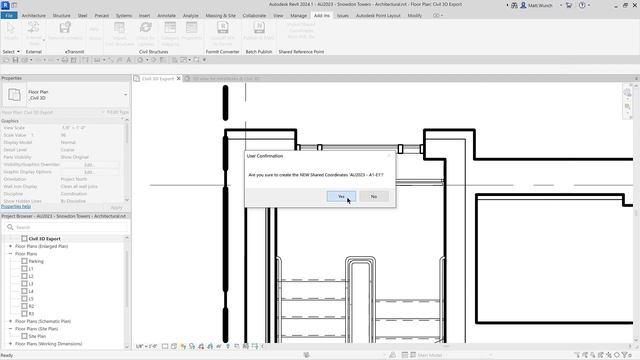Select the R2 floor plan
This screenshot has height=360, width=640.
(x=31, y=306)
